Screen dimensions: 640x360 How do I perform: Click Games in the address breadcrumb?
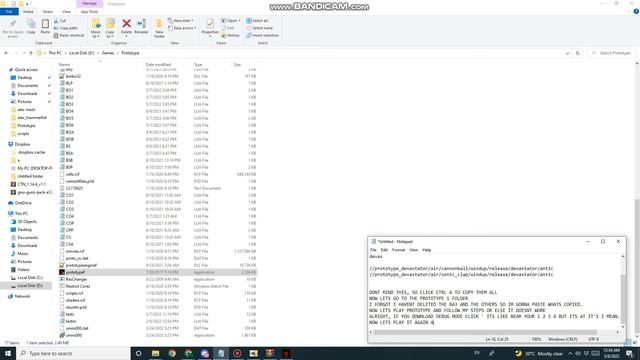point(108,53)
